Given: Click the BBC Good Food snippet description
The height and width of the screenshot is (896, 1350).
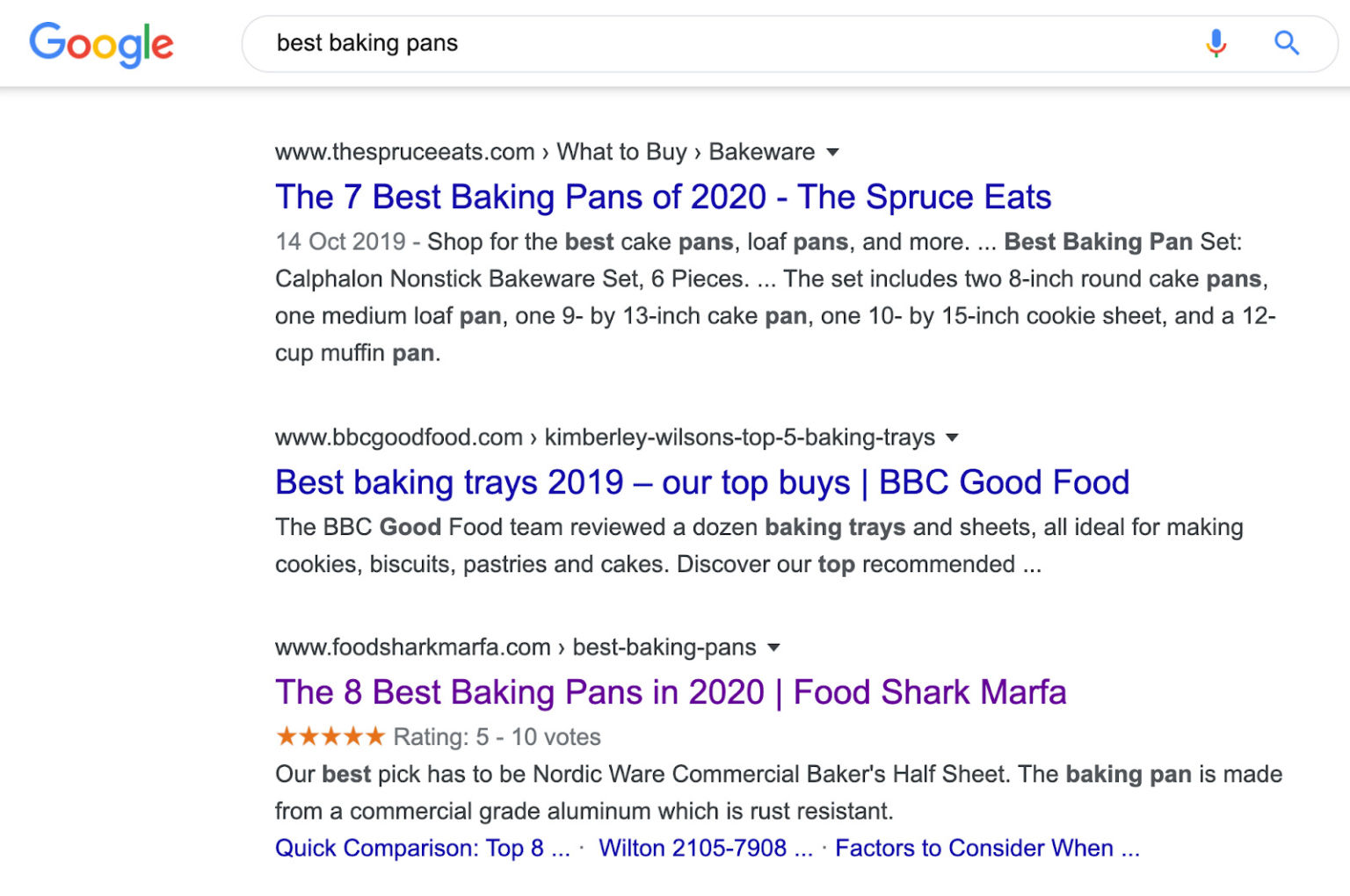Looking at the screenshot, I should pyautogui.click(x=758, y=546).
